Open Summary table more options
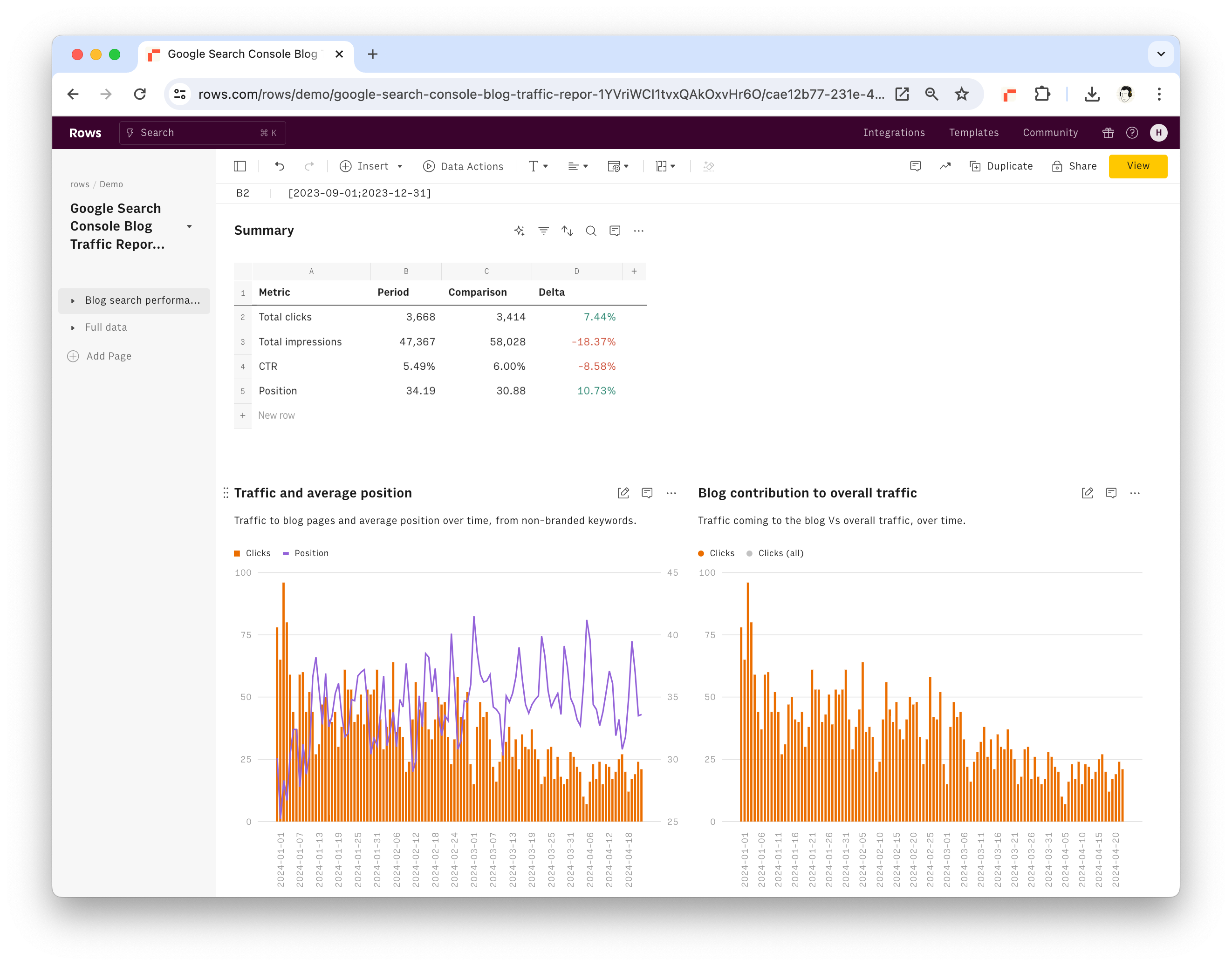Image resolution: width=1232 pixels, height=966 pixels. pos(638,231)
